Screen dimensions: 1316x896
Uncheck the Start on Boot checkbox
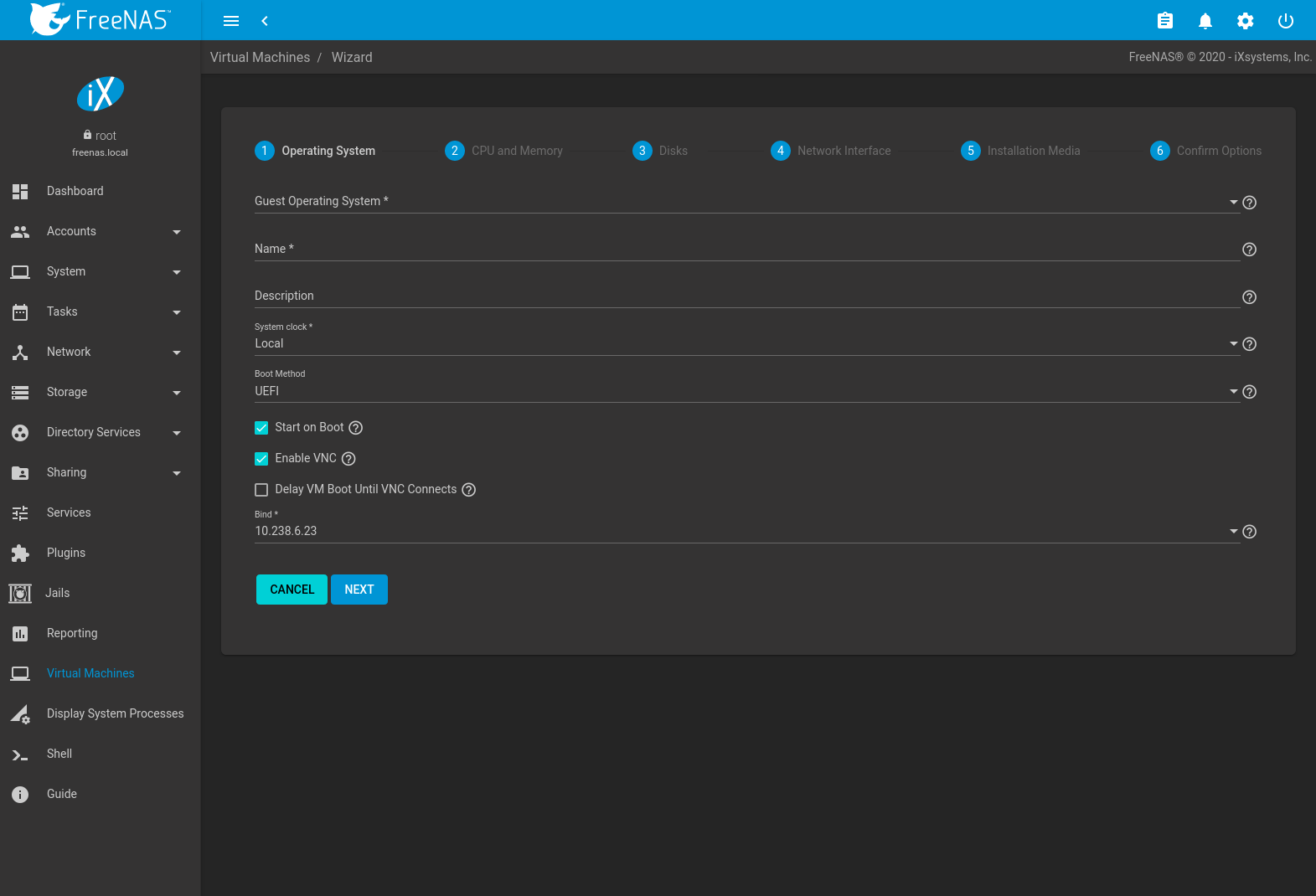(261, 428)
